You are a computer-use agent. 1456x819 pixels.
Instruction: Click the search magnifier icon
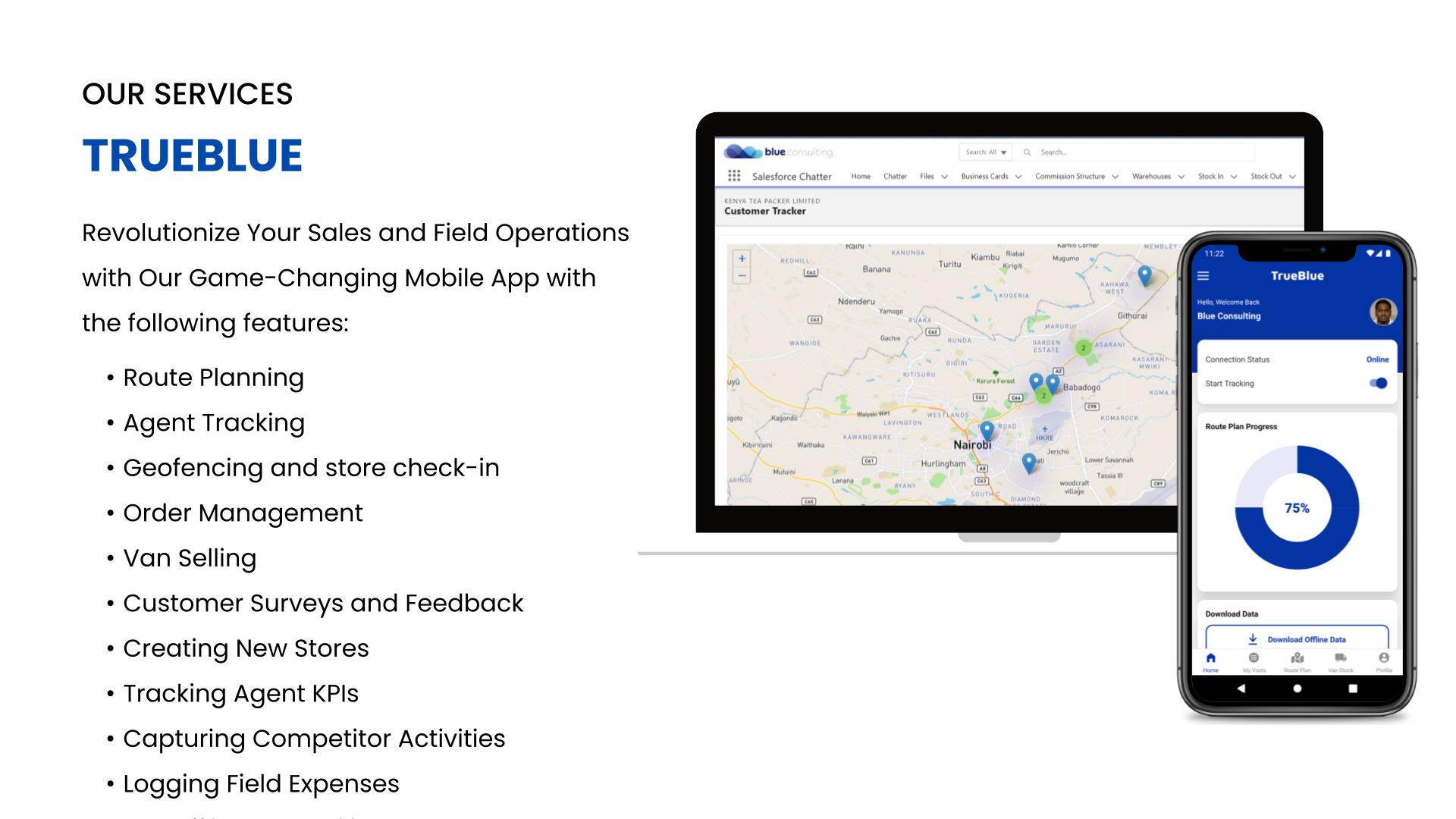click(x=1027, y=152)
